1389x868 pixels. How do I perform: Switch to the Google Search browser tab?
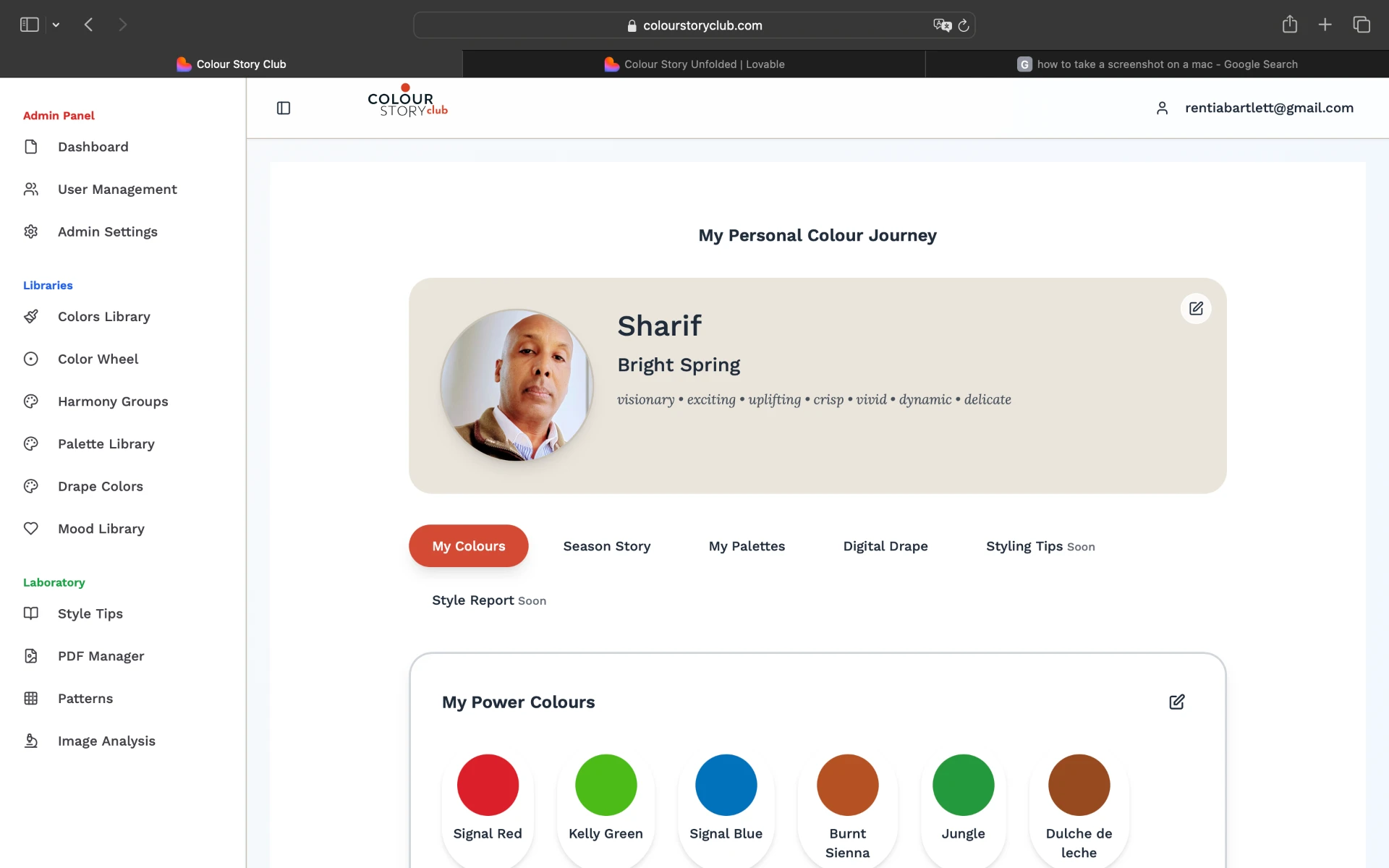[1157, 64]
